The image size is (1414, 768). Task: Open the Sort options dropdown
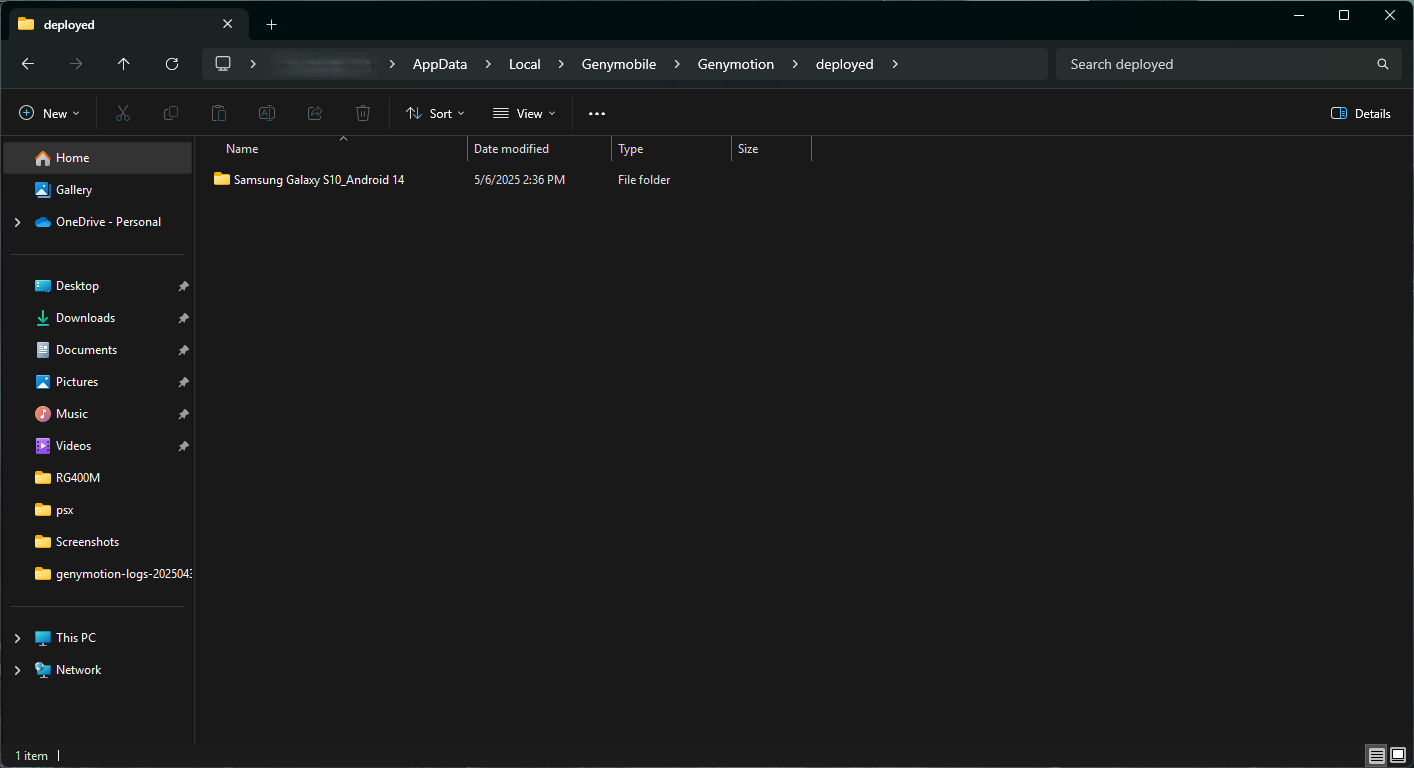click(x=435, y=114)
